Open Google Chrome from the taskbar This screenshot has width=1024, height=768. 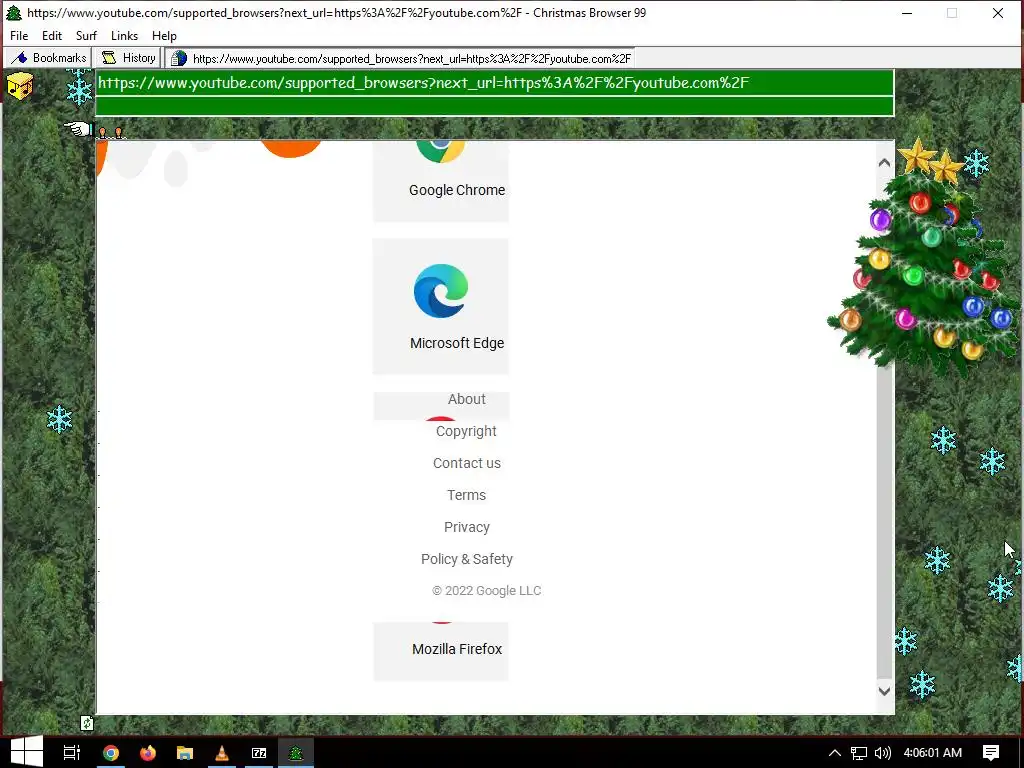[x=111, y=753]
